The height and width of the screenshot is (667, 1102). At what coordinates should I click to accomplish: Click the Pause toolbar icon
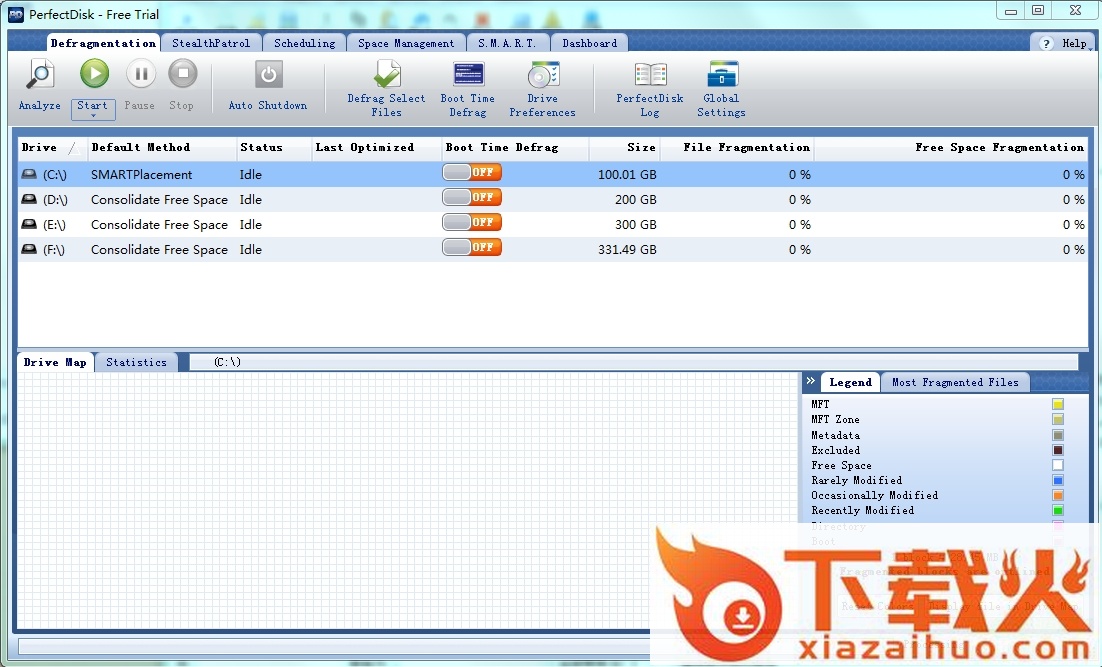[141, 73]
